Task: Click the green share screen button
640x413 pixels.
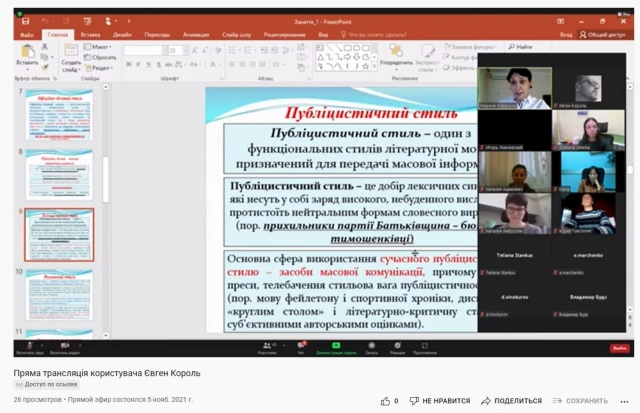Action: (x=334, y=346)
